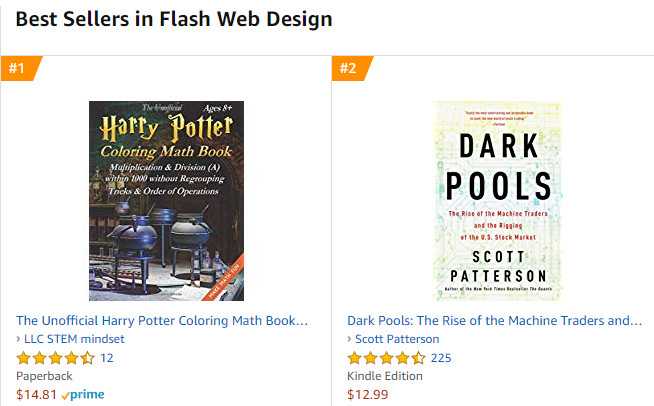Open the Dark Pools book cover image
Screen dimensions: 654x406
pyautogui.click(x=497, y=200)
